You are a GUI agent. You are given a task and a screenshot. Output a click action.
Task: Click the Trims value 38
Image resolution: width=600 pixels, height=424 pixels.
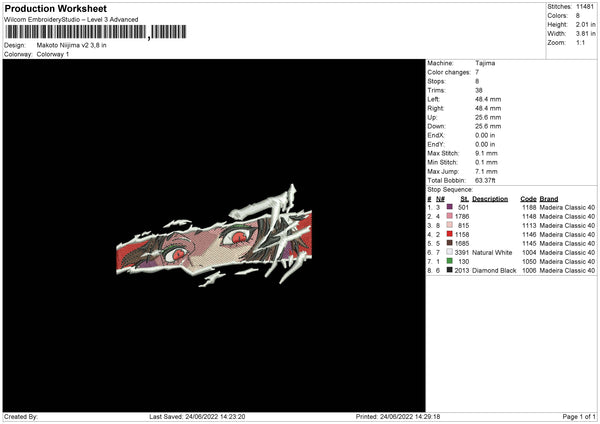[479, 90]
